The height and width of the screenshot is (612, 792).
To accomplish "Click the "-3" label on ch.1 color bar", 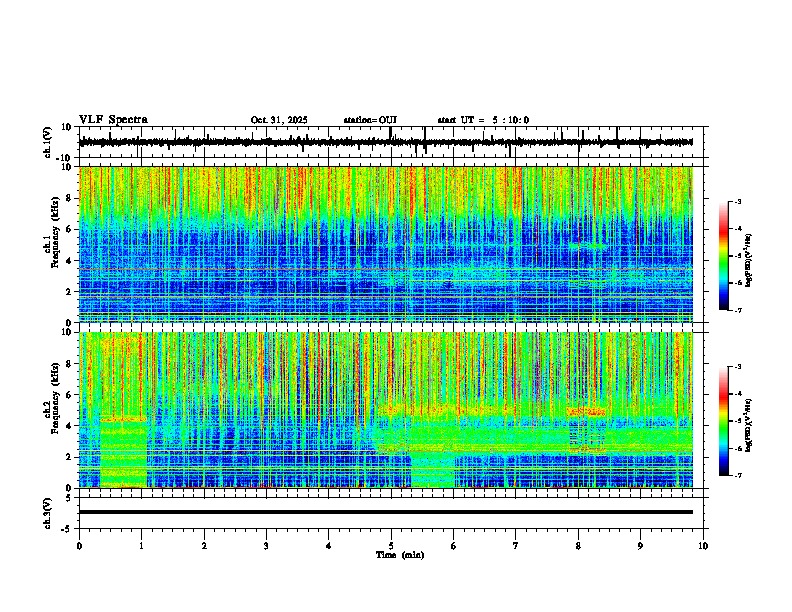I will click(738, 201).
